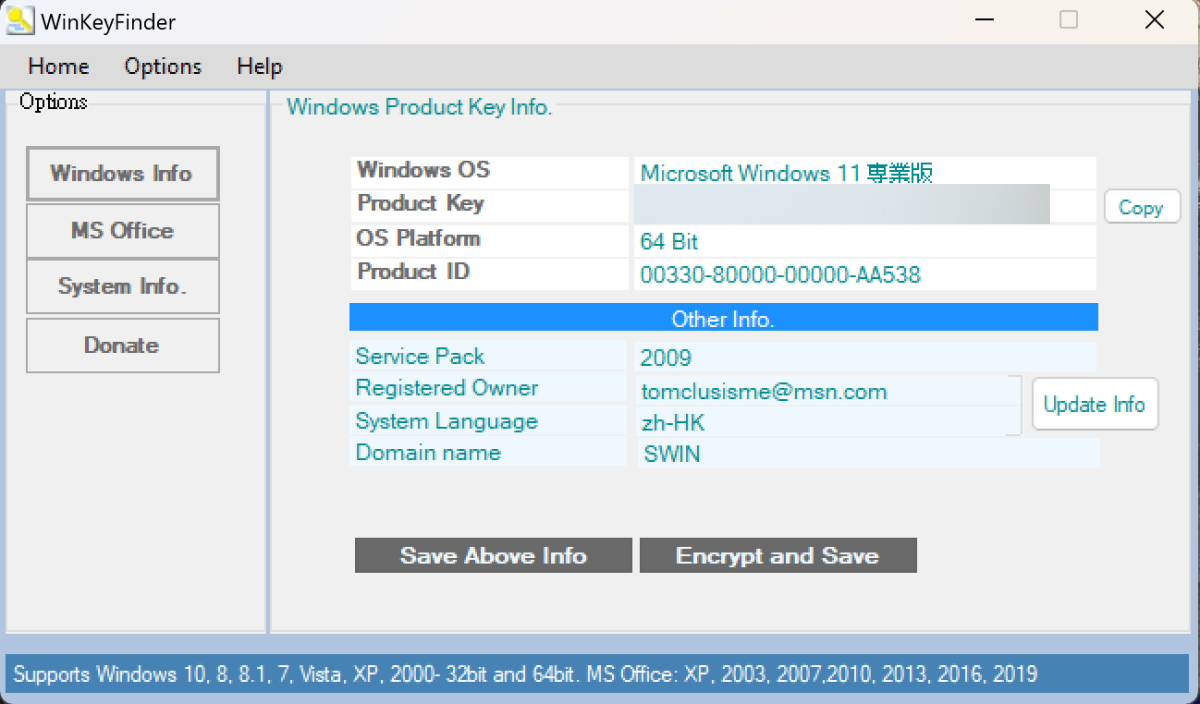
Task: Click the Registered Owner email field
Action: tap(825, 391)
